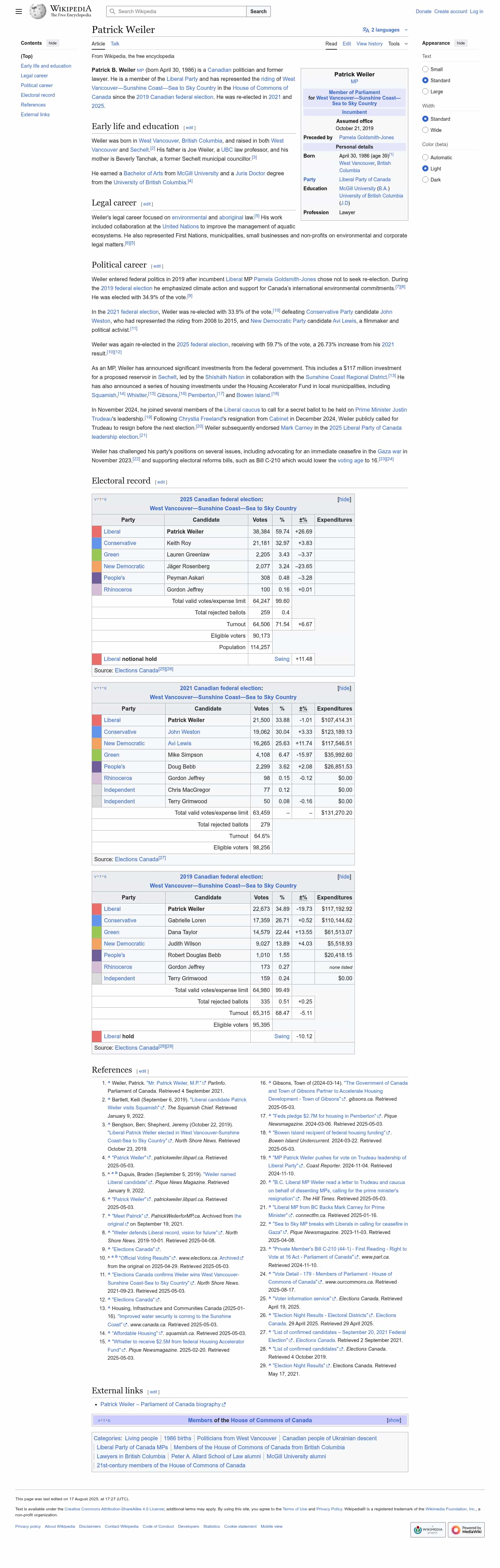500x1568 pixels.
Task: Expand the Members of House of Commons navbox
Action: (x=394, y=1420)
